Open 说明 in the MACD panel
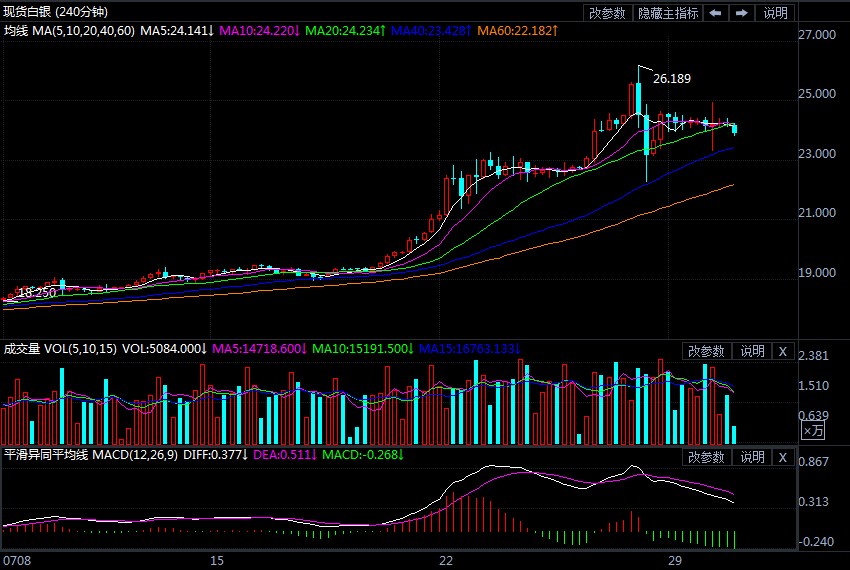The image size is (850, 570). 752,457
